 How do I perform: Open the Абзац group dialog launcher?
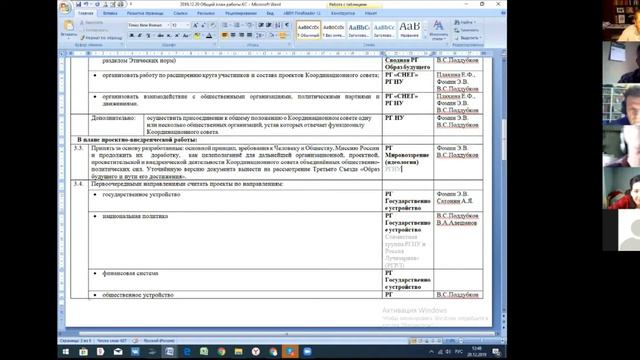coord(289,44)
